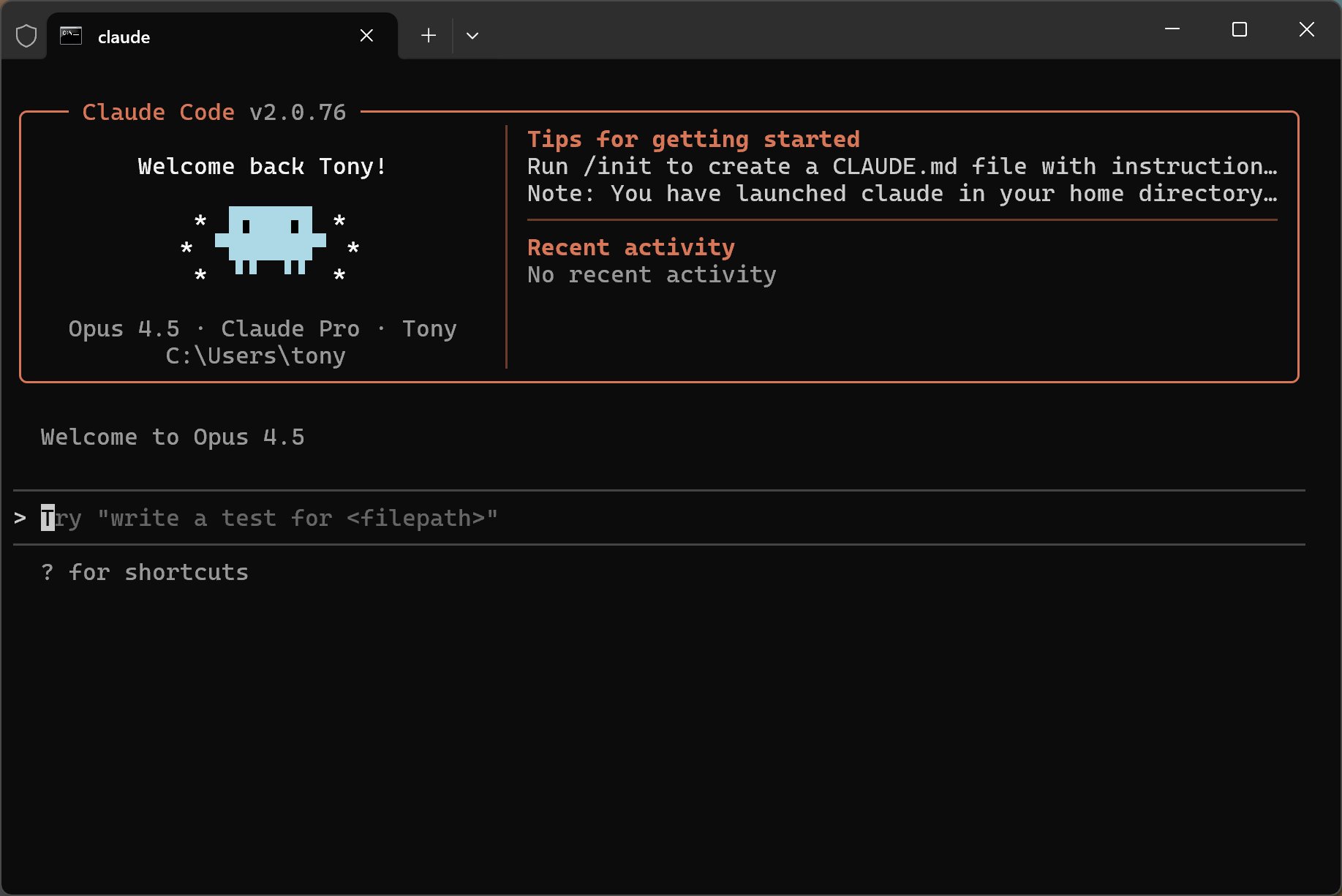The height and width of the screenshot is (896, 1342).
Task: Click the 'Tips for getting started' heading
Action: point(693,139)
